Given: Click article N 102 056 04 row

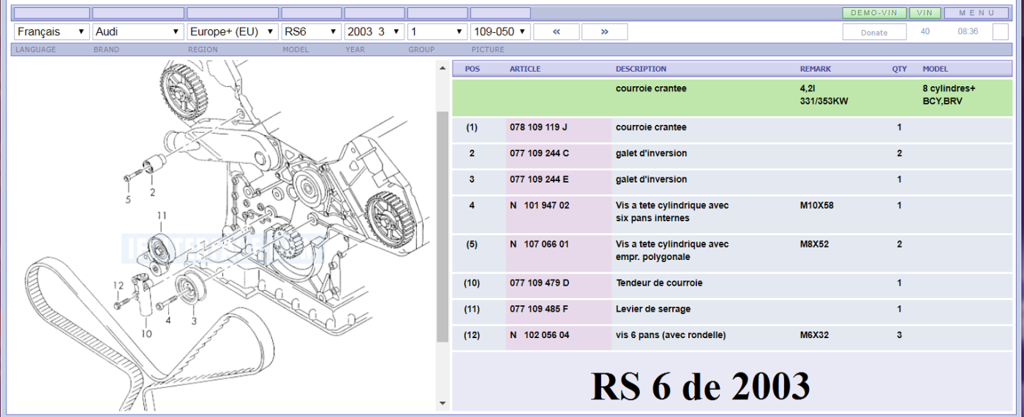Looking at the screenshot, I should click(x=538, y=335).
